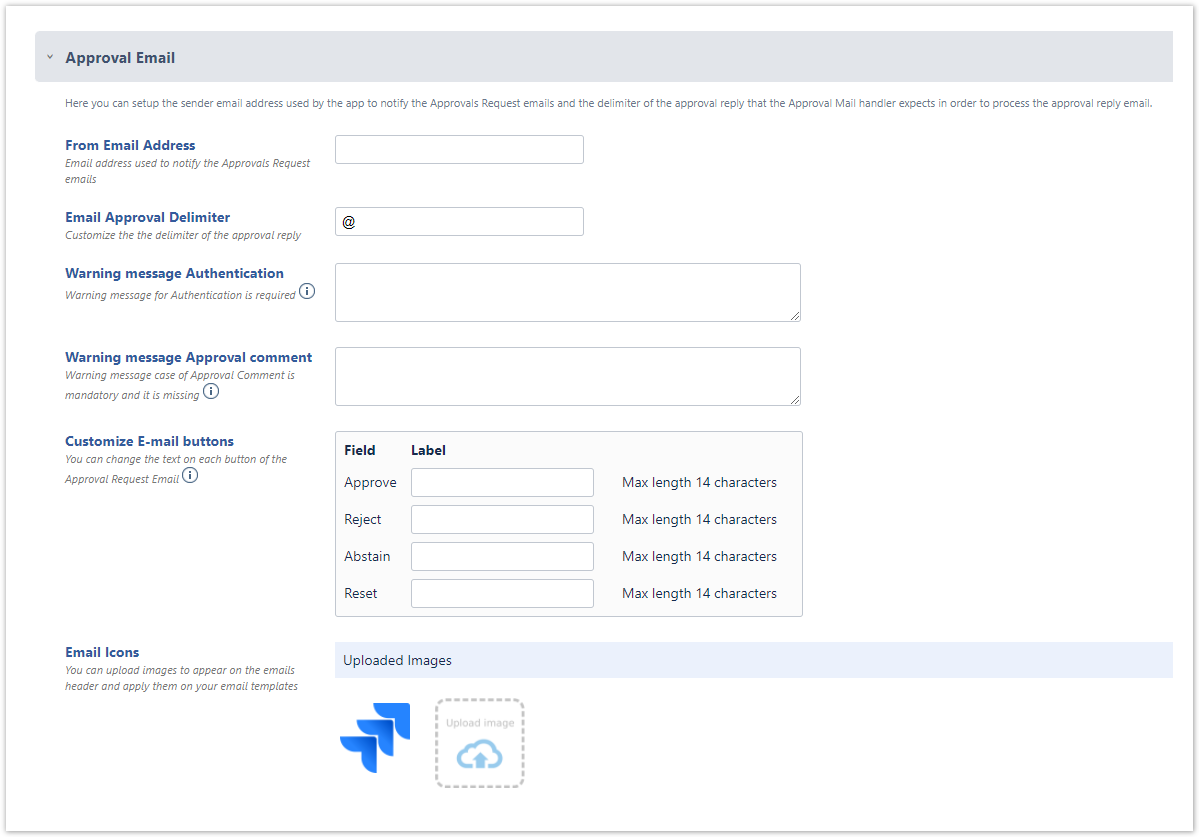Click the From Email Address label
This screenshot has height=837, width=1199.
(130, 145)
